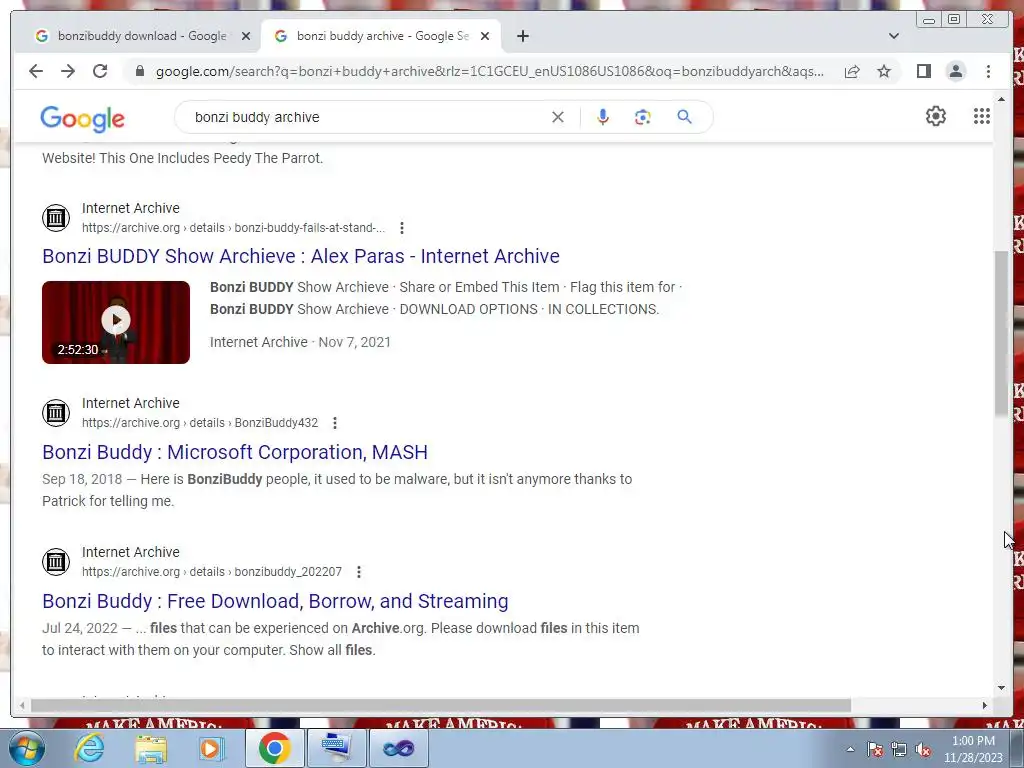Open Action Center flag icon
The image size is (1024, 768).
[875, 749]
